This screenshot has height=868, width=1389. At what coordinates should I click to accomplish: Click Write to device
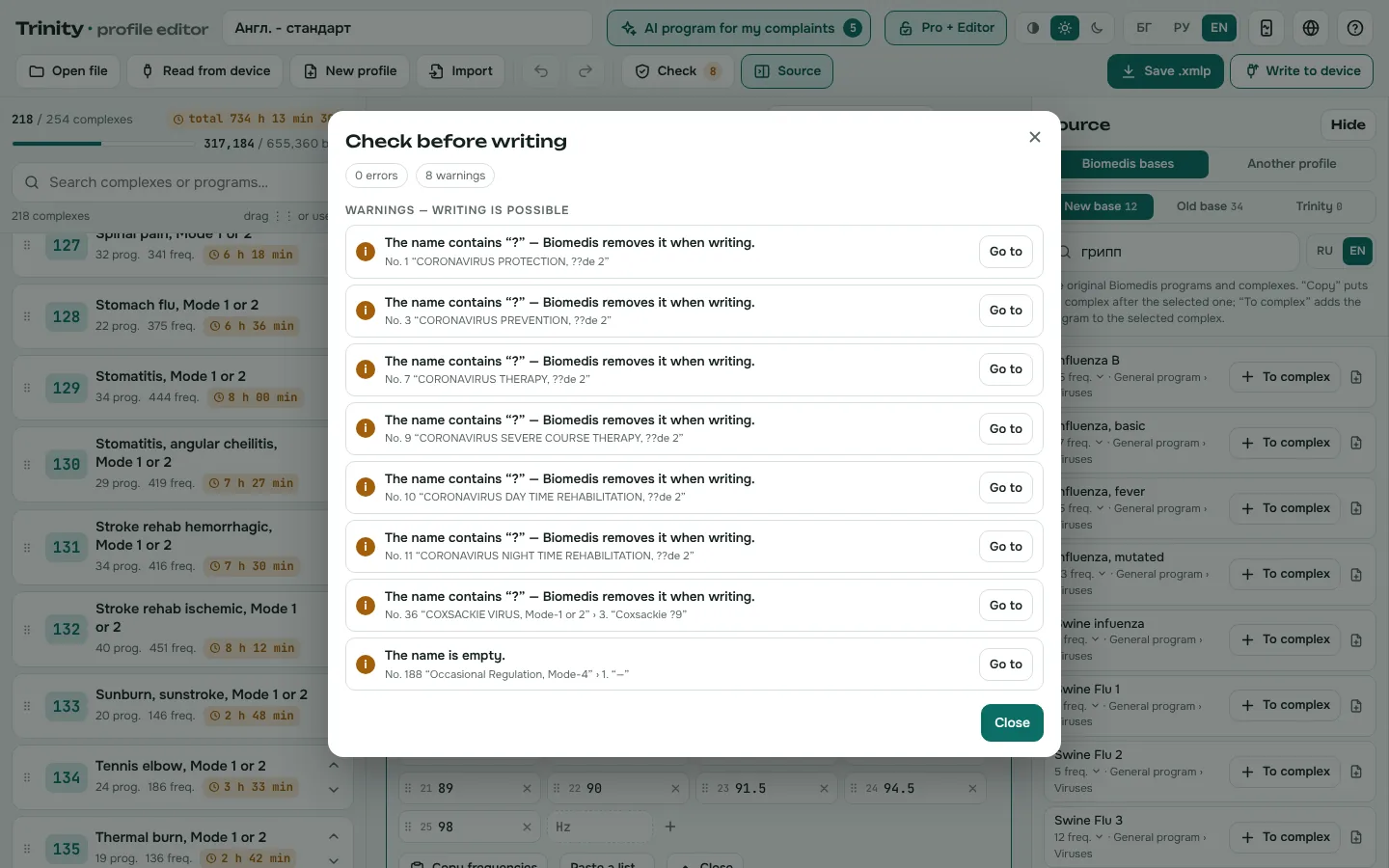click(1302, 71)
